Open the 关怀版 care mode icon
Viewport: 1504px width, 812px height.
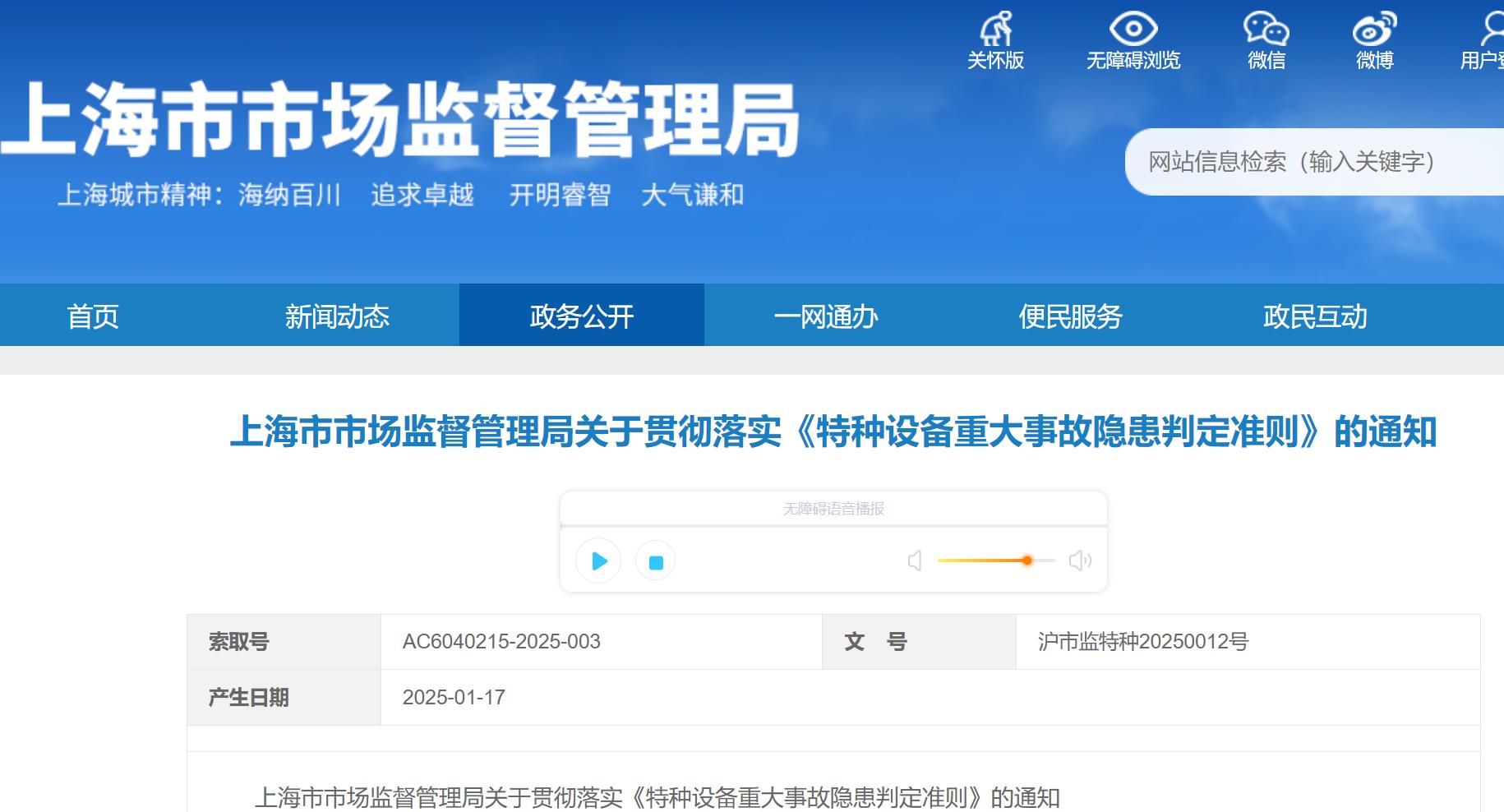coord(995,29)
